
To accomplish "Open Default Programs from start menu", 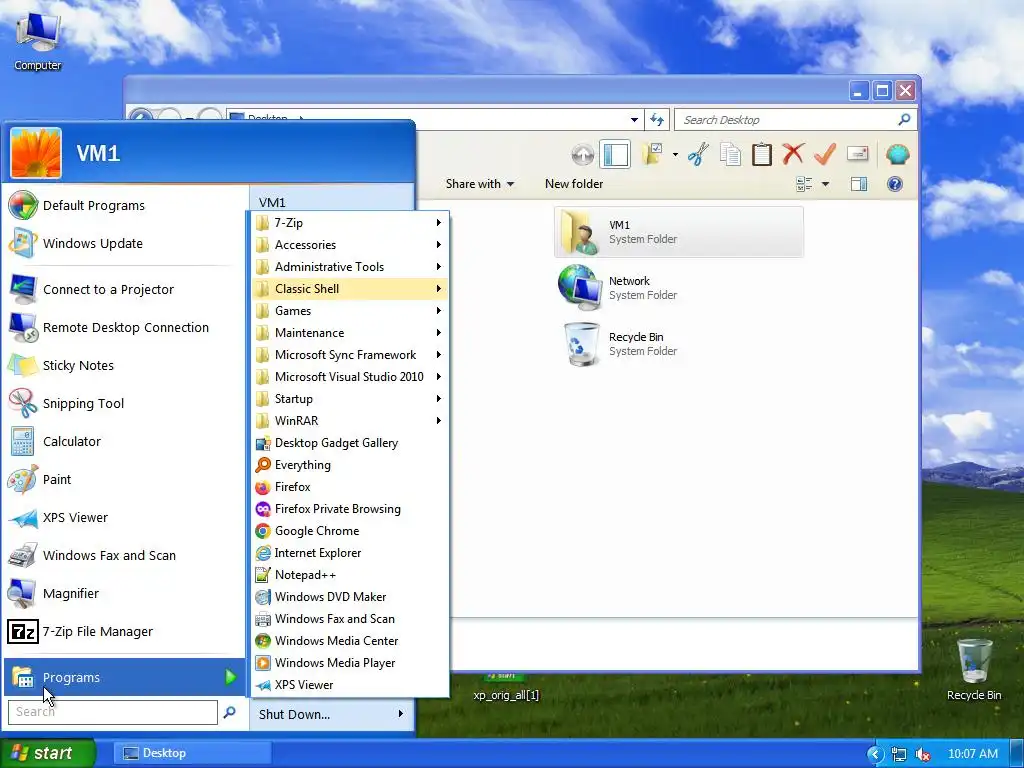I will [x=124, y=205].
